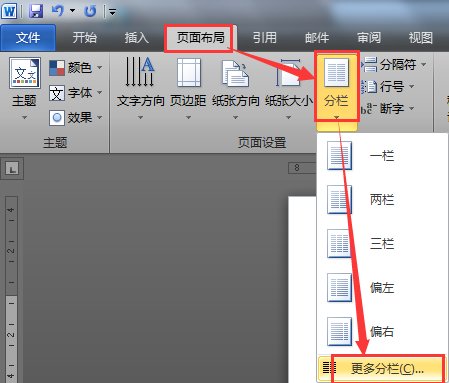This screenshot has height=383, width=449.
Task: Open the 审阅 tab
Action: (x=369, y=37)
